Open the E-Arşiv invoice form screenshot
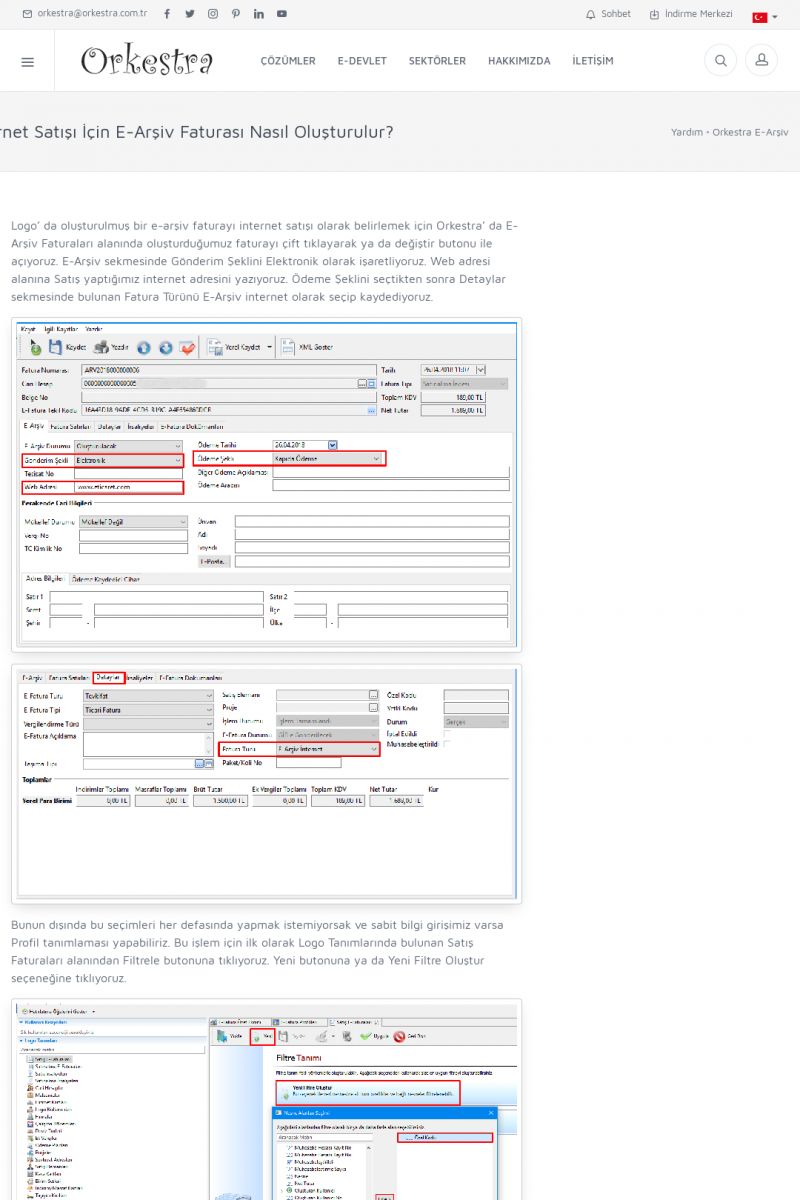 click(x=266, y=485)
